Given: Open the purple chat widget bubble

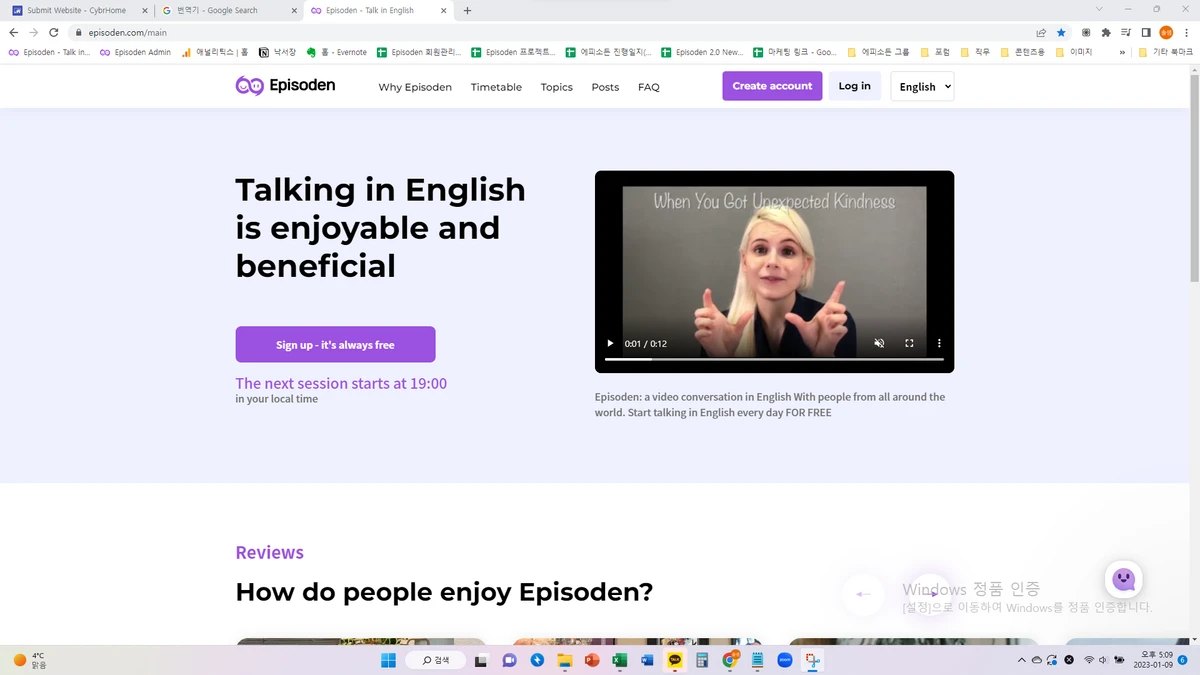Looking at the screenshot, I should tap(1124, 579).
